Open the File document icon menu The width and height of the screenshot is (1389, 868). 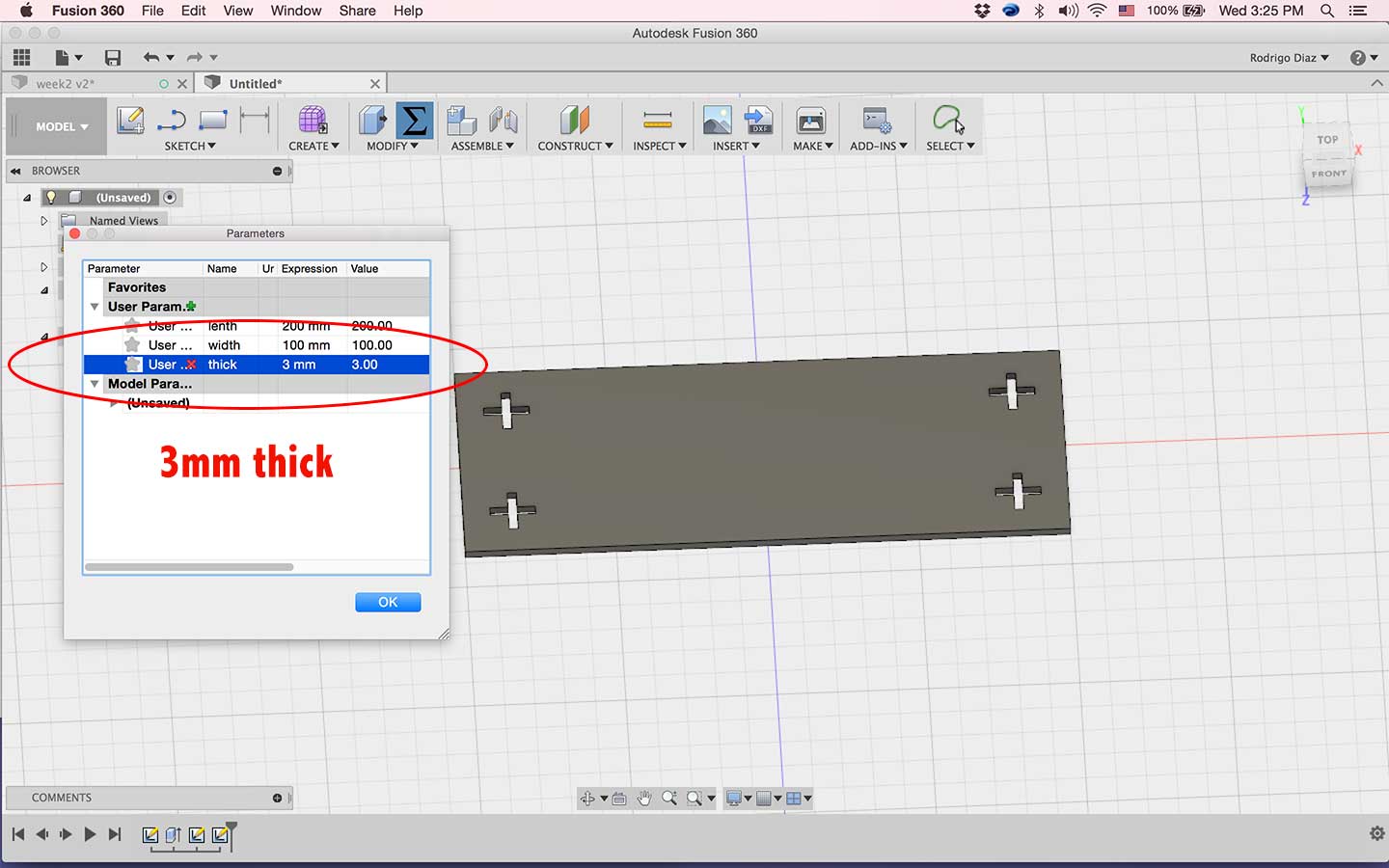68,58
